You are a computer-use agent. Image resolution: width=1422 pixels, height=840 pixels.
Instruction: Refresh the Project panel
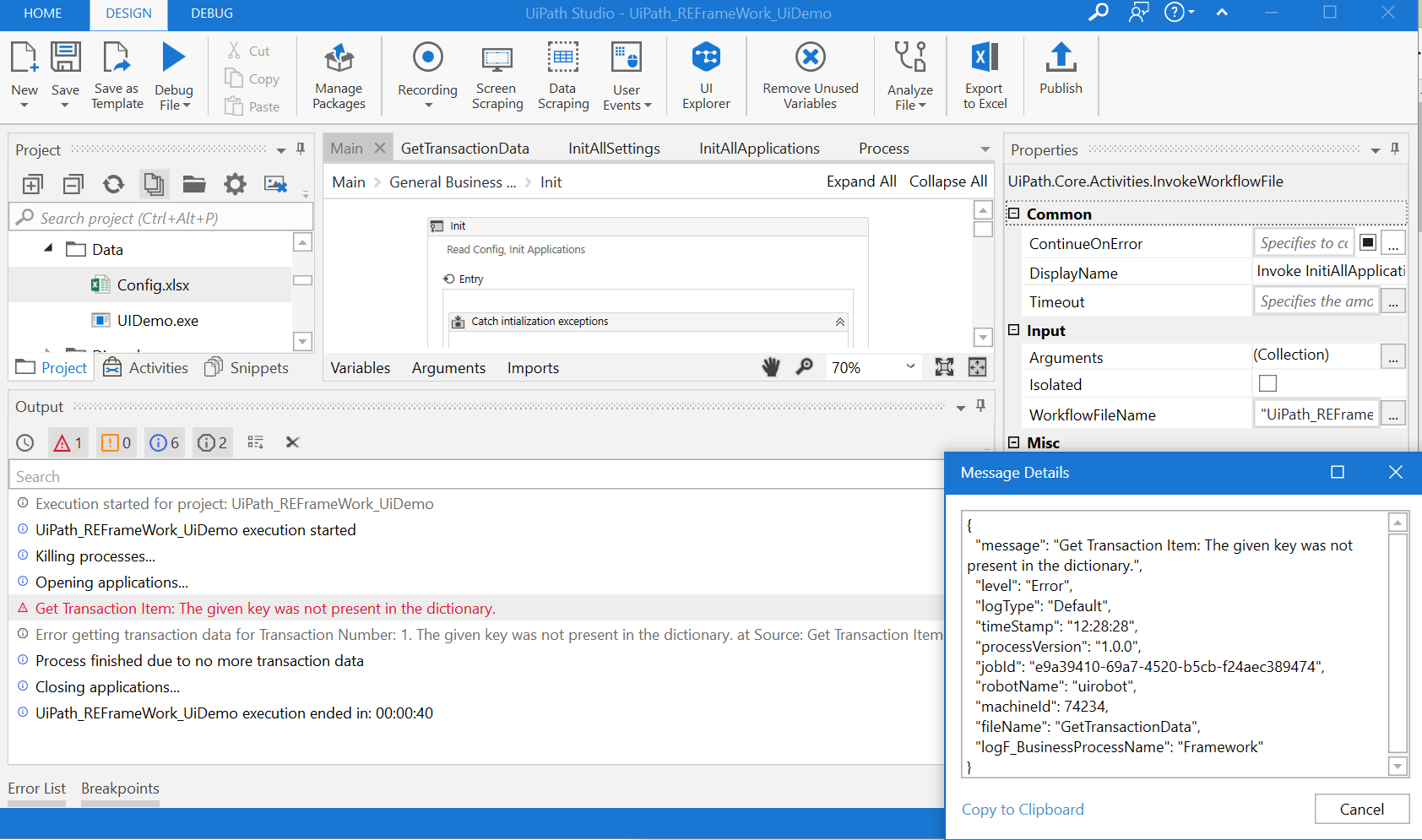pos(113,184)
